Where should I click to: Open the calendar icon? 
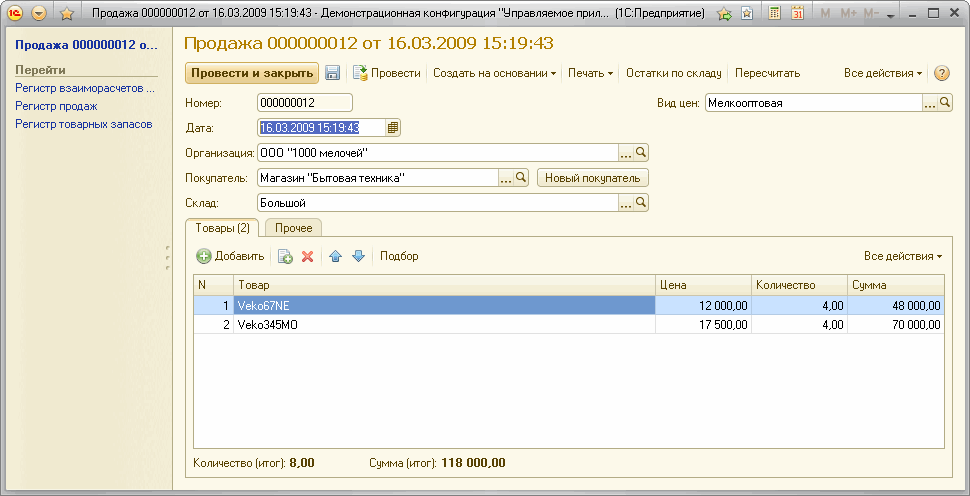tap(797, 13)
